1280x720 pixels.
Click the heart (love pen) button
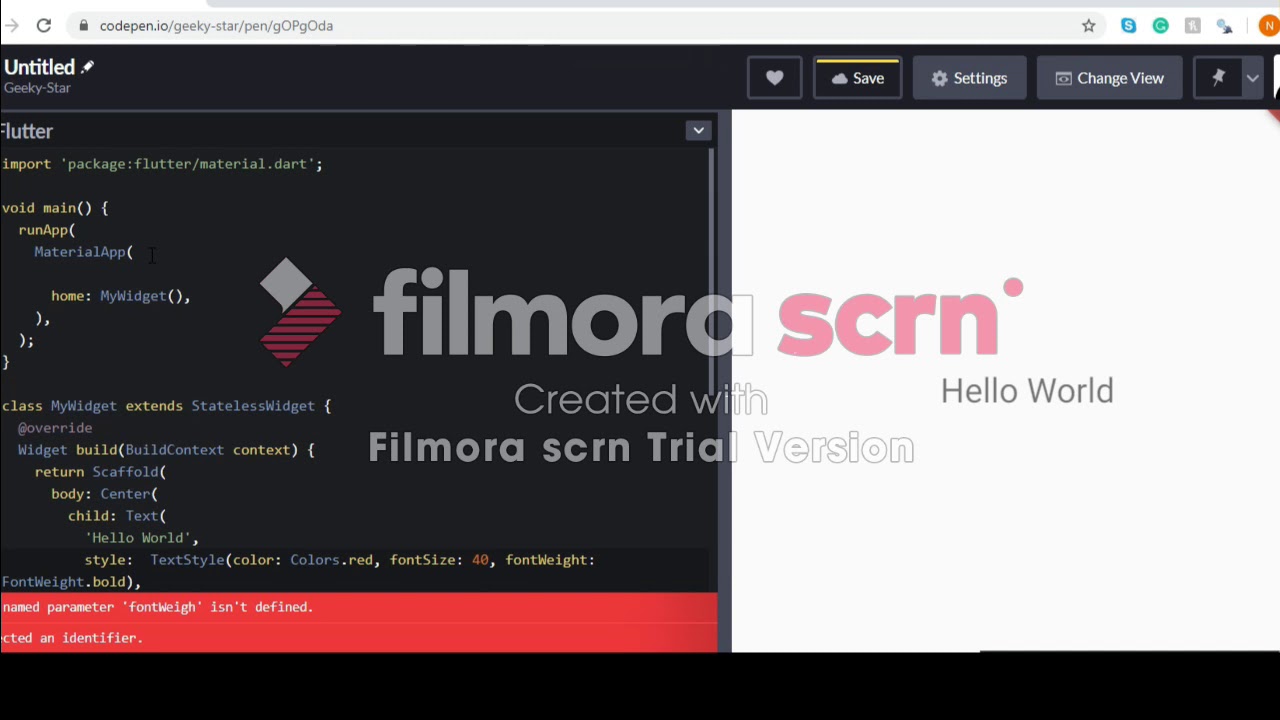[x=774, y=78]
